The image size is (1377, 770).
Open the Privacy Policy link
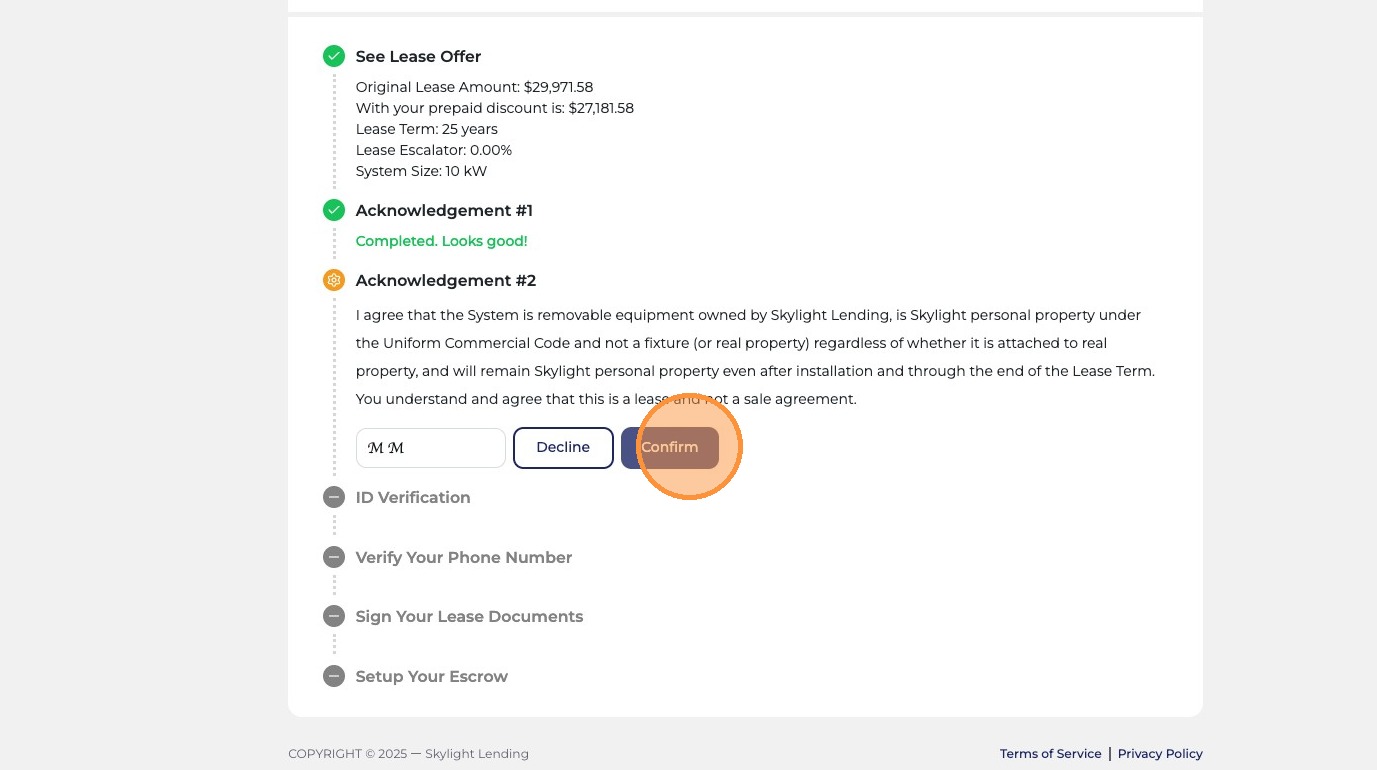point(1160,754)
